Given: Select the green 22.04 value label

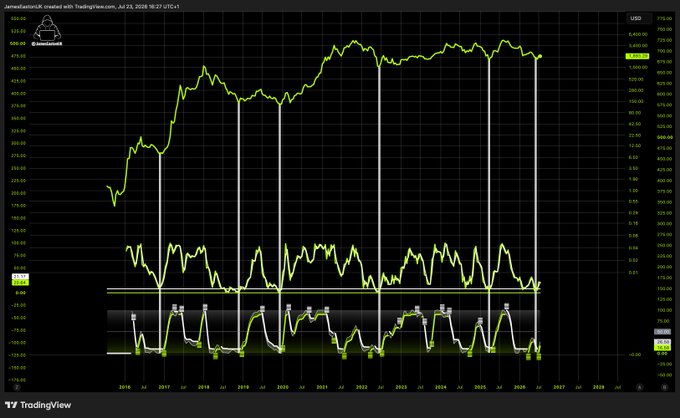Looking at the screenshot, I should [x=20, y=282].
